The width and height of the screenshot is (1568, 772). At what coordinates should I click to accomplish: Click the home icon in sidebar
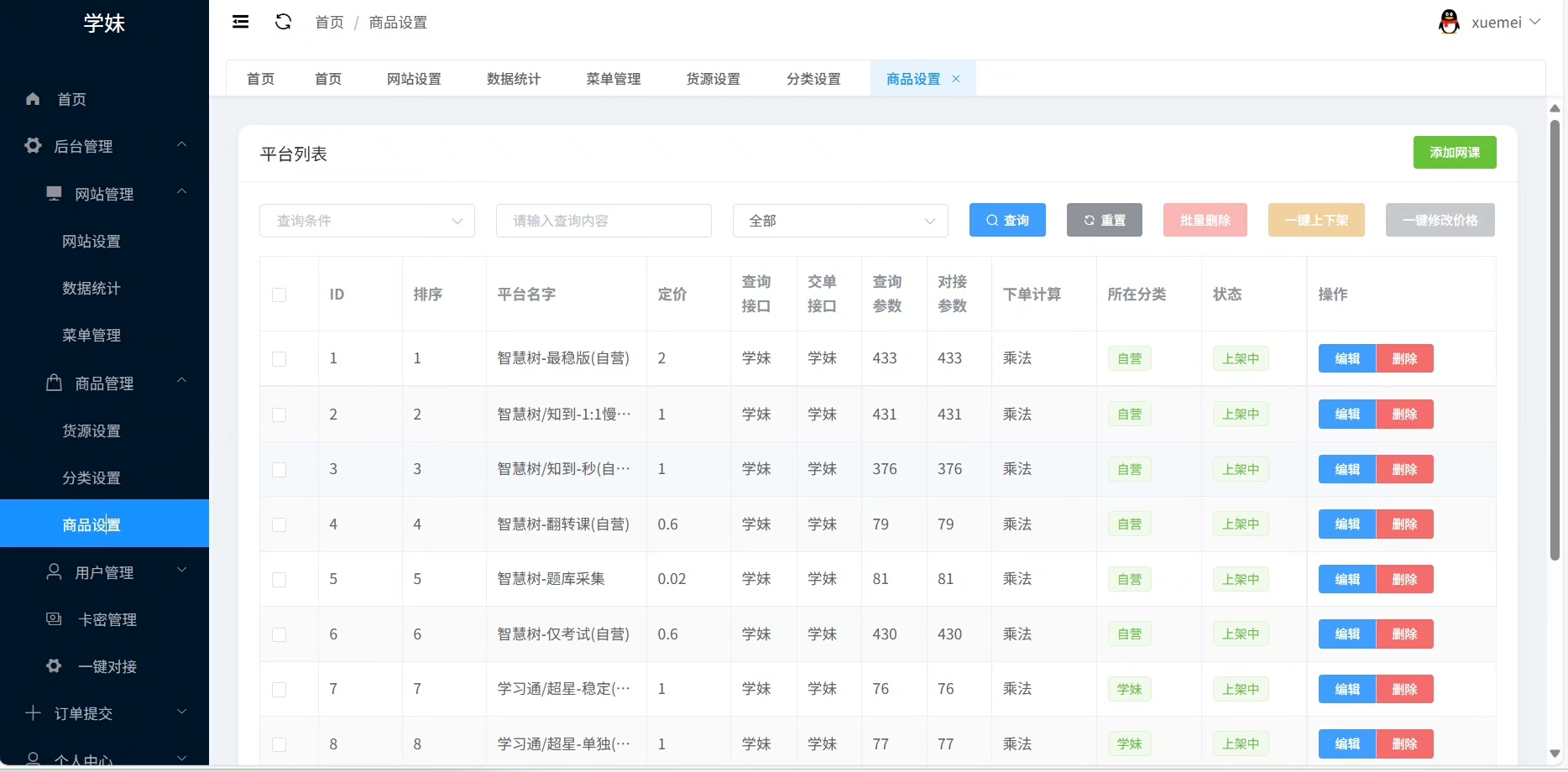33,99
